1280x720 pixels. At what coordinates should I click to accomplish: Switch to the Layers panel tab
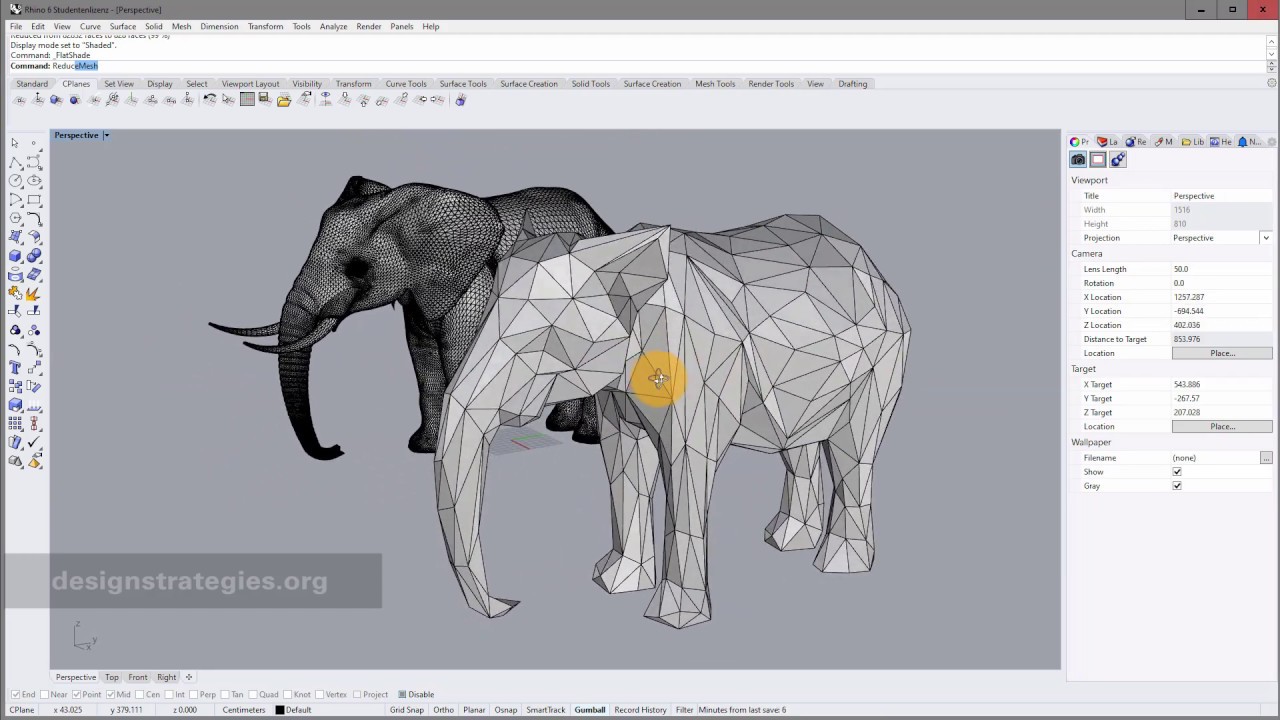click(x=1107, y=142)
